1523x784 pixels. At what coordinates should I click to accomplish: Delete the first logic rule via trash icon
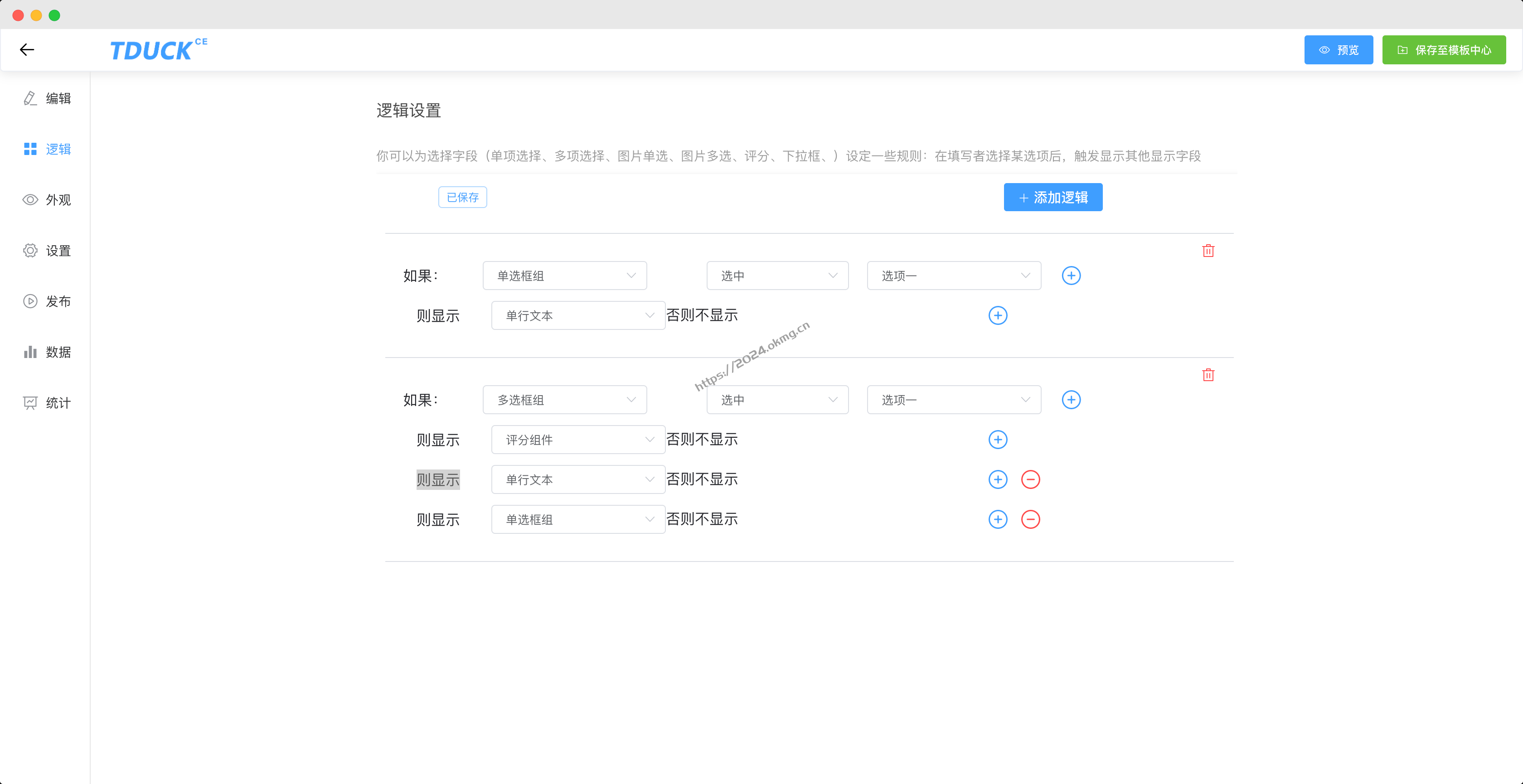[1208, 250]
